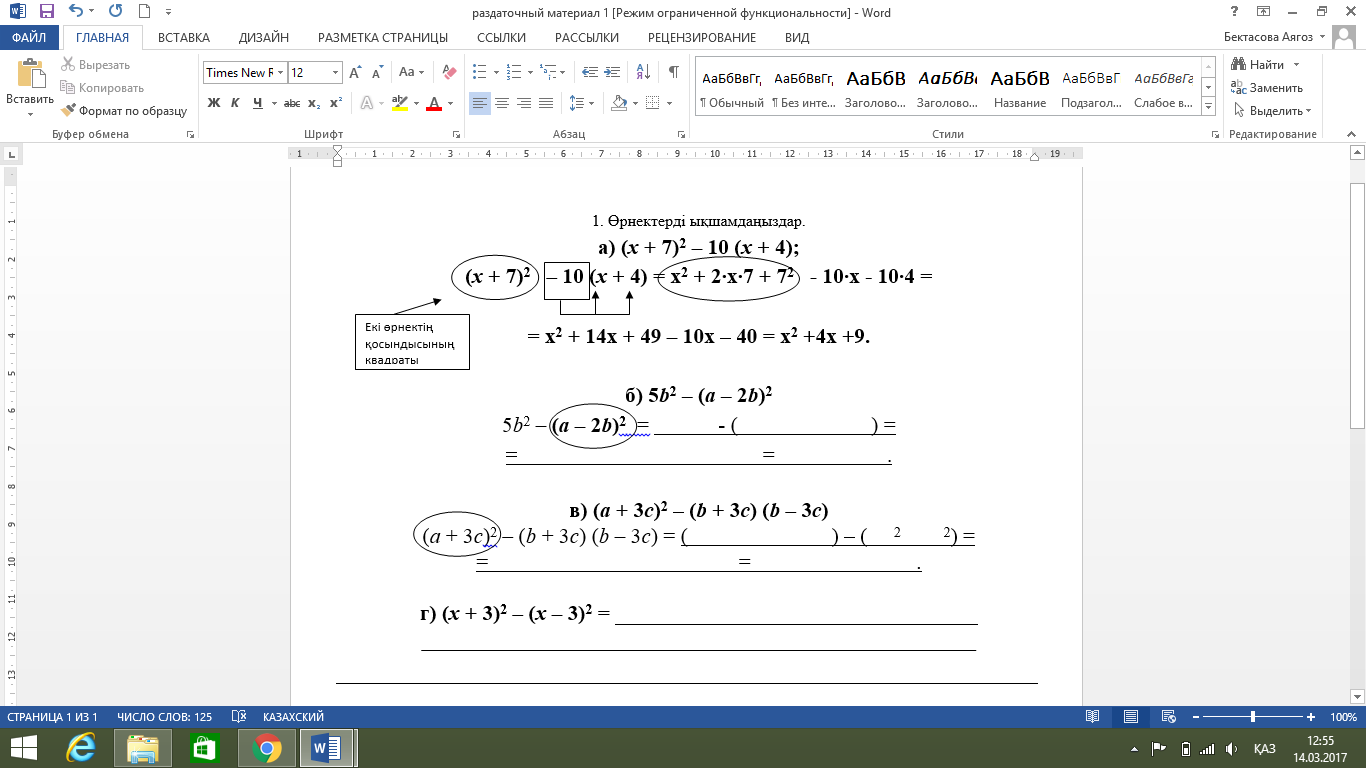This screenshot has width=1366, height=768.
Task: Open the ФАЙЛ tab
Action: [x=30, y=38]
